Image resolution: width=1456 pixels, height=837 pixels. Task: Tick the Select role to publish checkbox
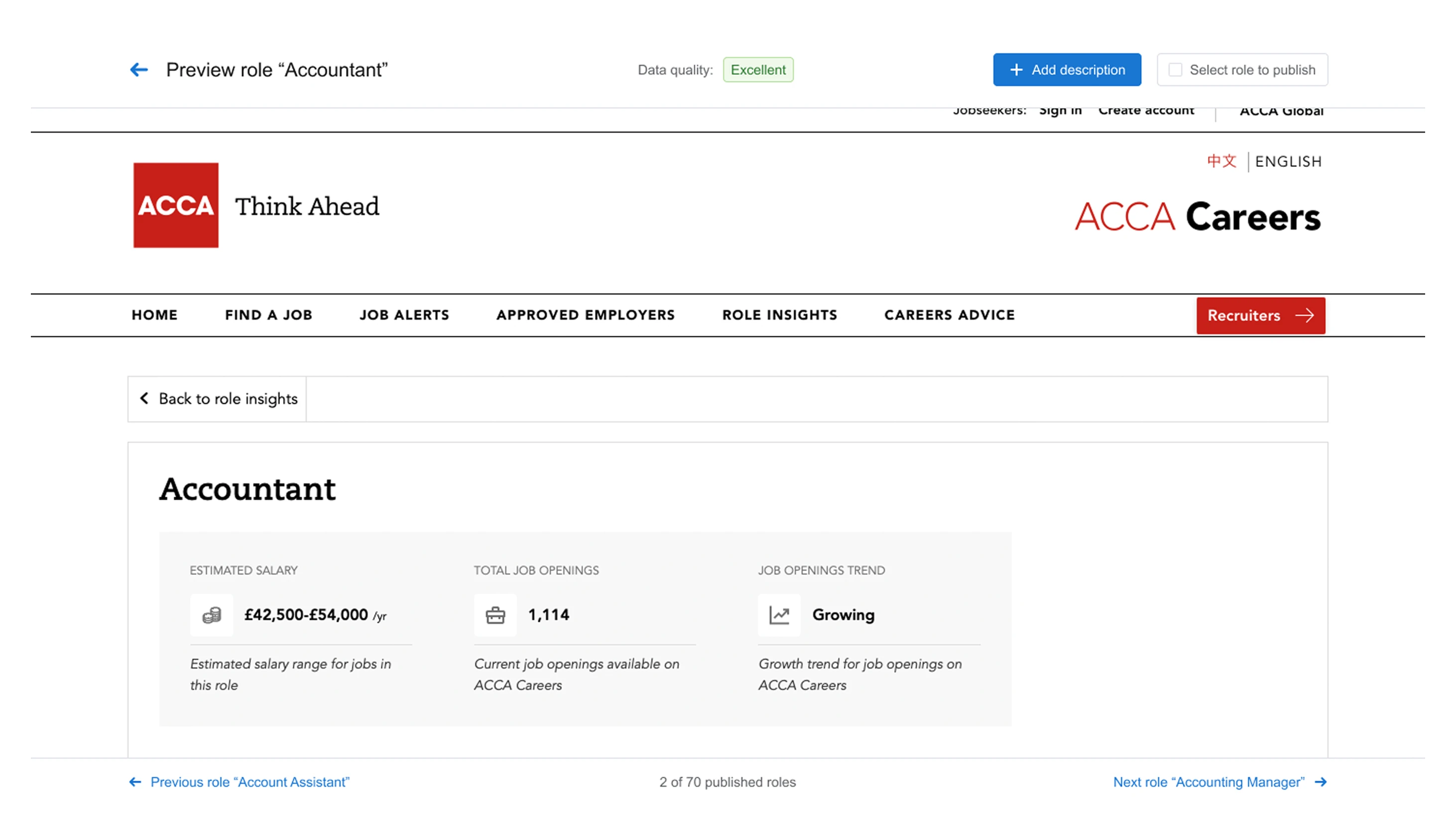[x=1175, y=70]
